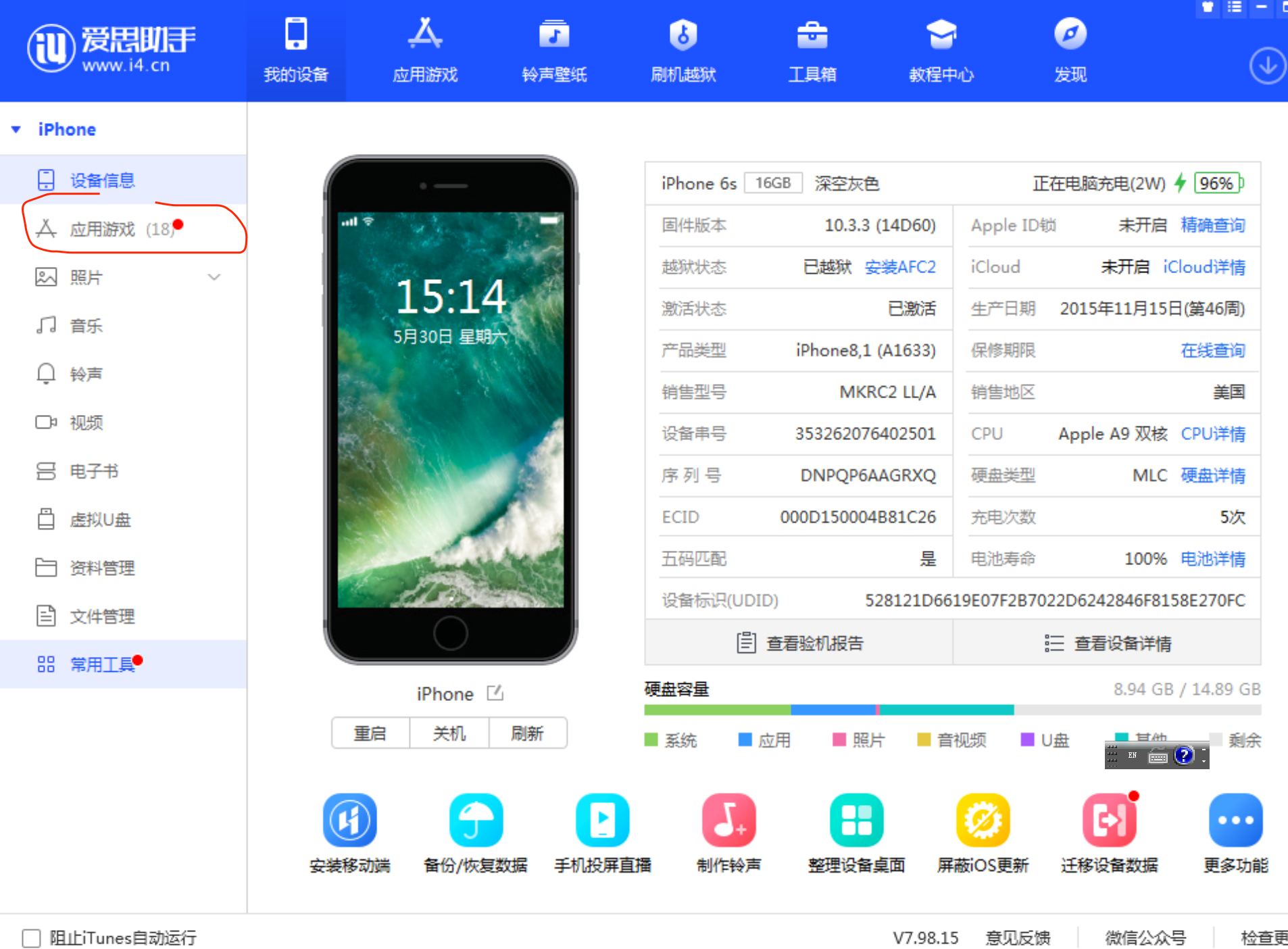Click the IME help question mark icon
The width and height of the screenshot is (1288, 949).
pos(1183,756)
